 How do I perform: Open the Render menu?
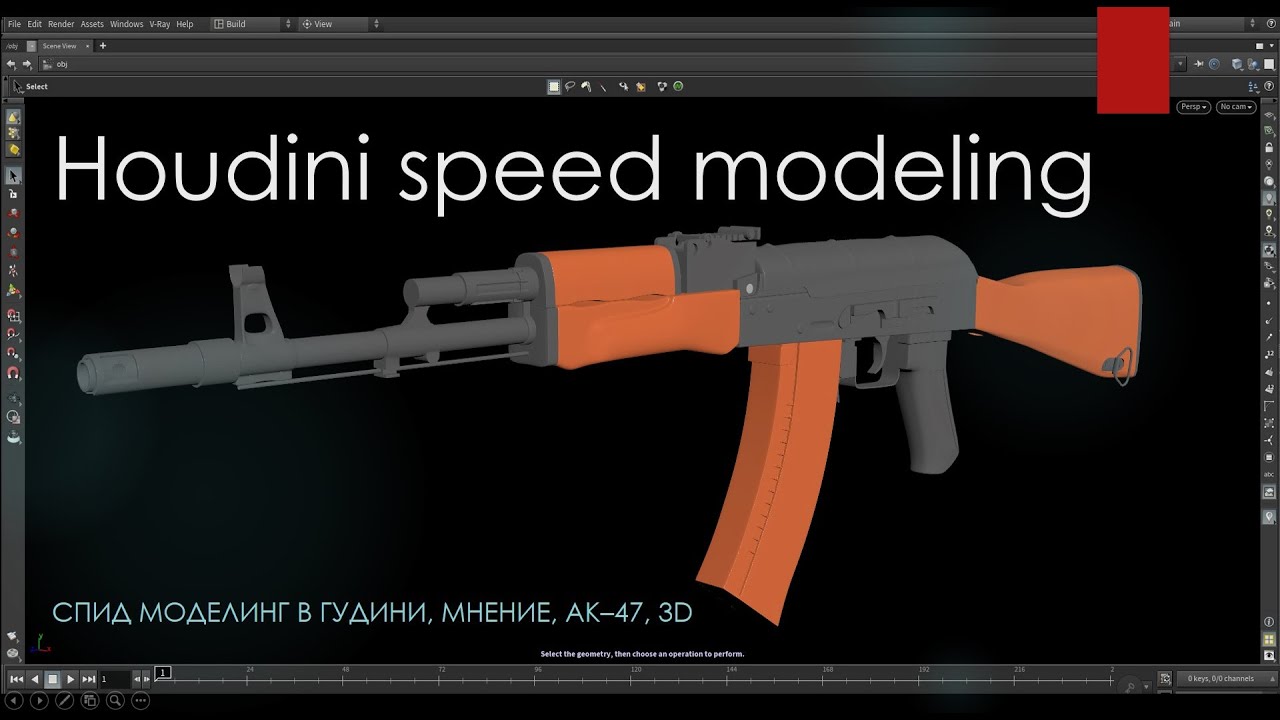61,24
